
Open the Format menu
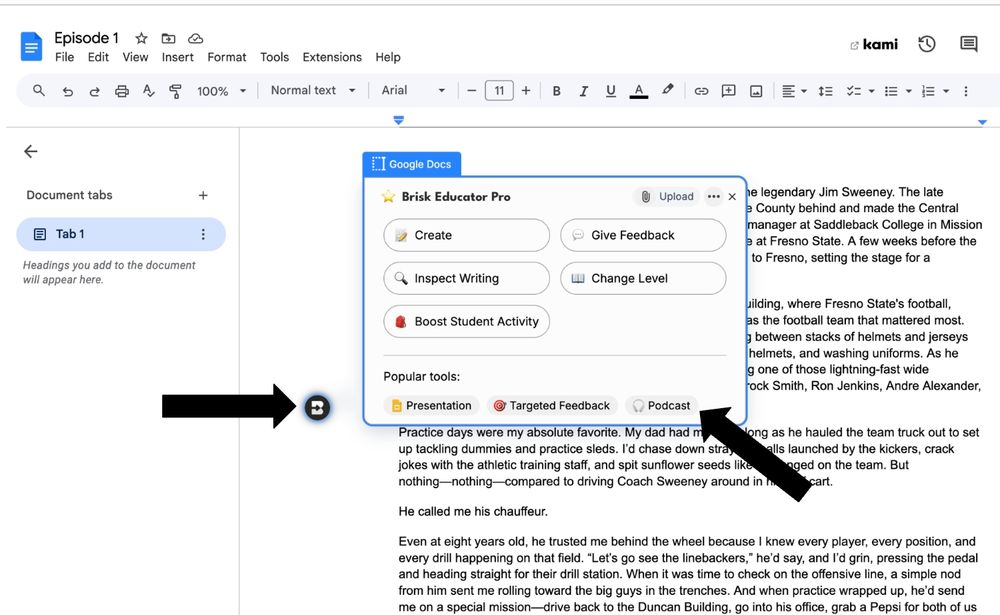coord(226,57)
